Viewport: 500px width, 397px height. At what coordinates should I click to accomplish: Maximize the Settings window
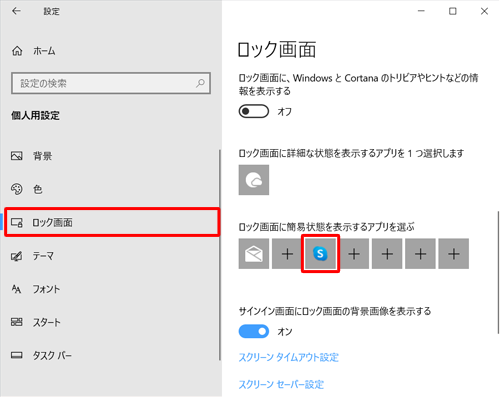(x=453, y=11)
